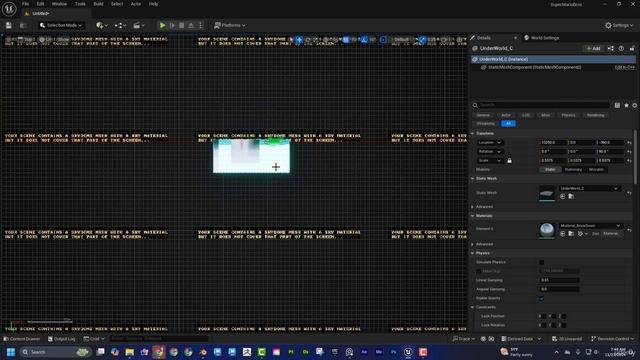
Task: Open the Build menu
Action: coord(98,4)
